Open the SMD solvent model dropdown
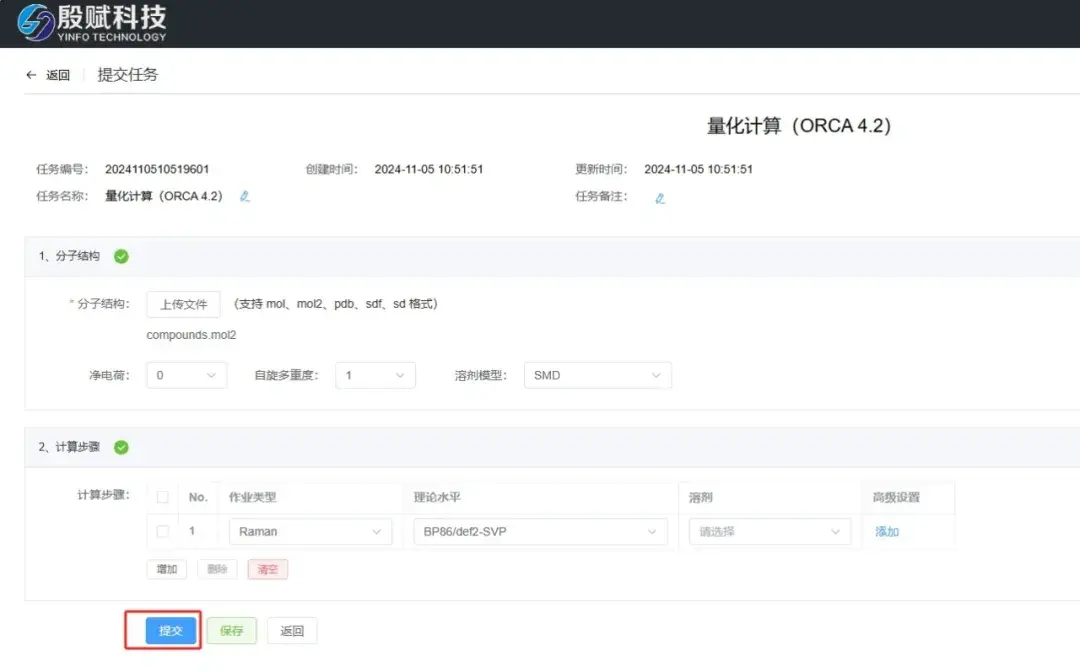 tap(597, 375)
